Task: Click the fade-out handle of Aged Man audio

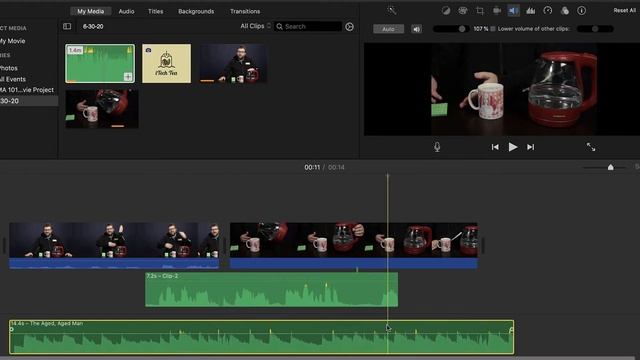Action: click(x=511, y=329)
